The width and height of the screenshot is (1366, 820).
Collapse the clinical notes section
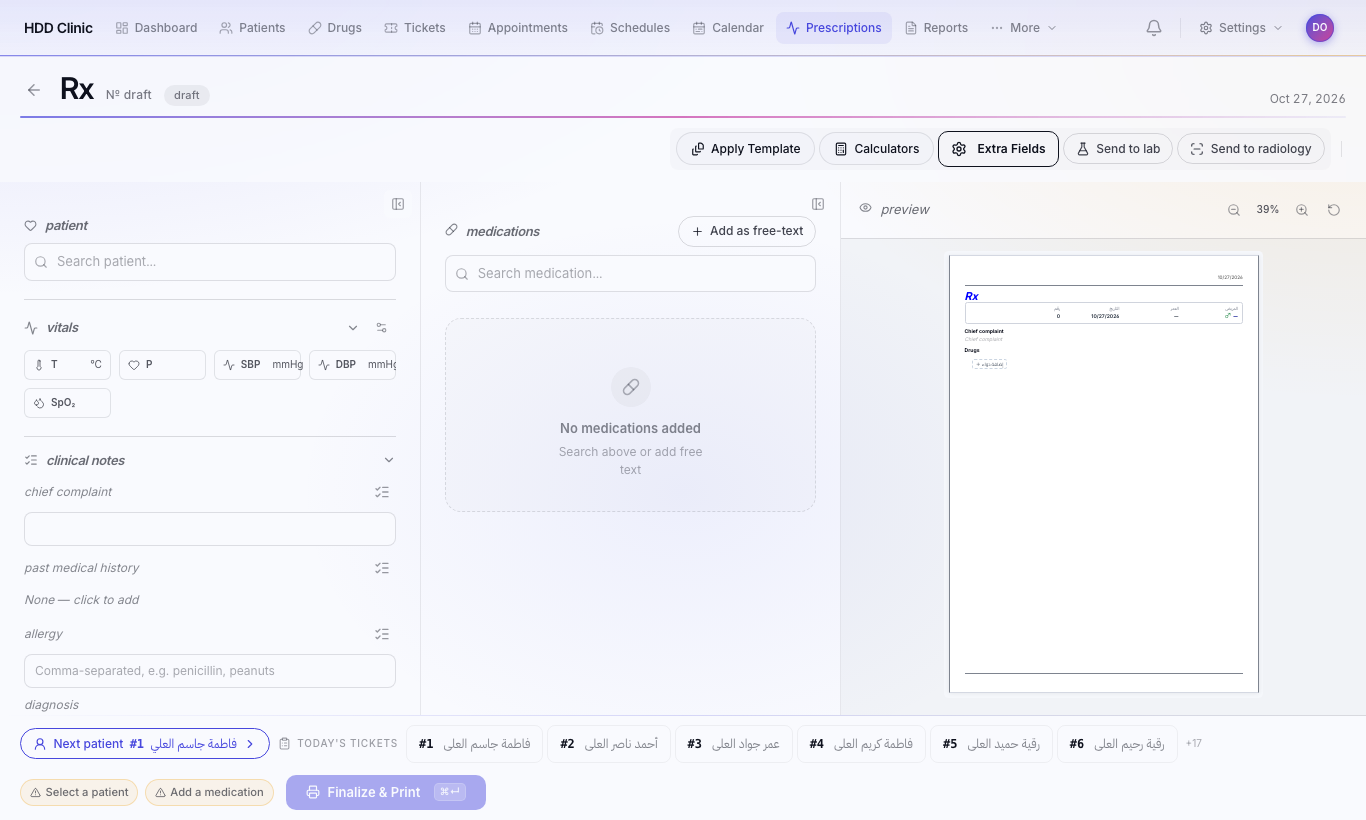pos(389,460)
